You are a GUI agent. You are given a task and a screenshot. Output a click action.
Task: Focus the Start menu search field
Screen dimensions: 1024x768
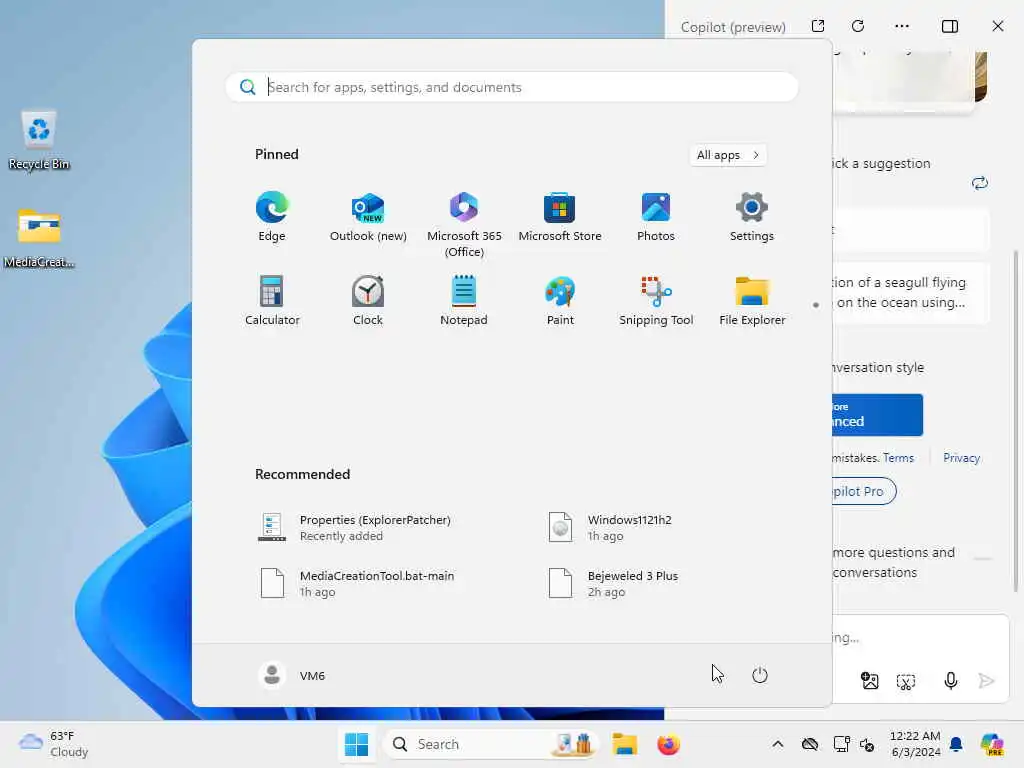[x=512, y=87]
